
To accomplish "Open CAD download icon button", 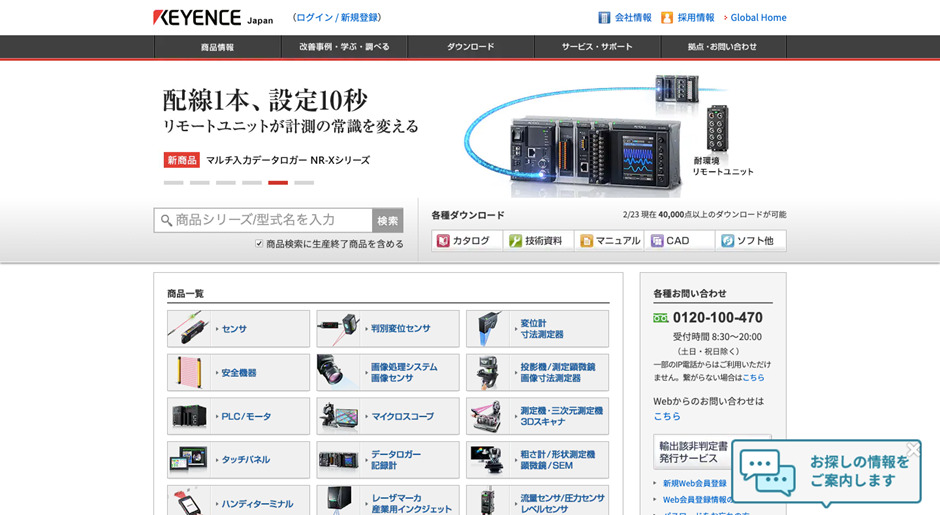I will pyautogui.click(x=680, y=240).
